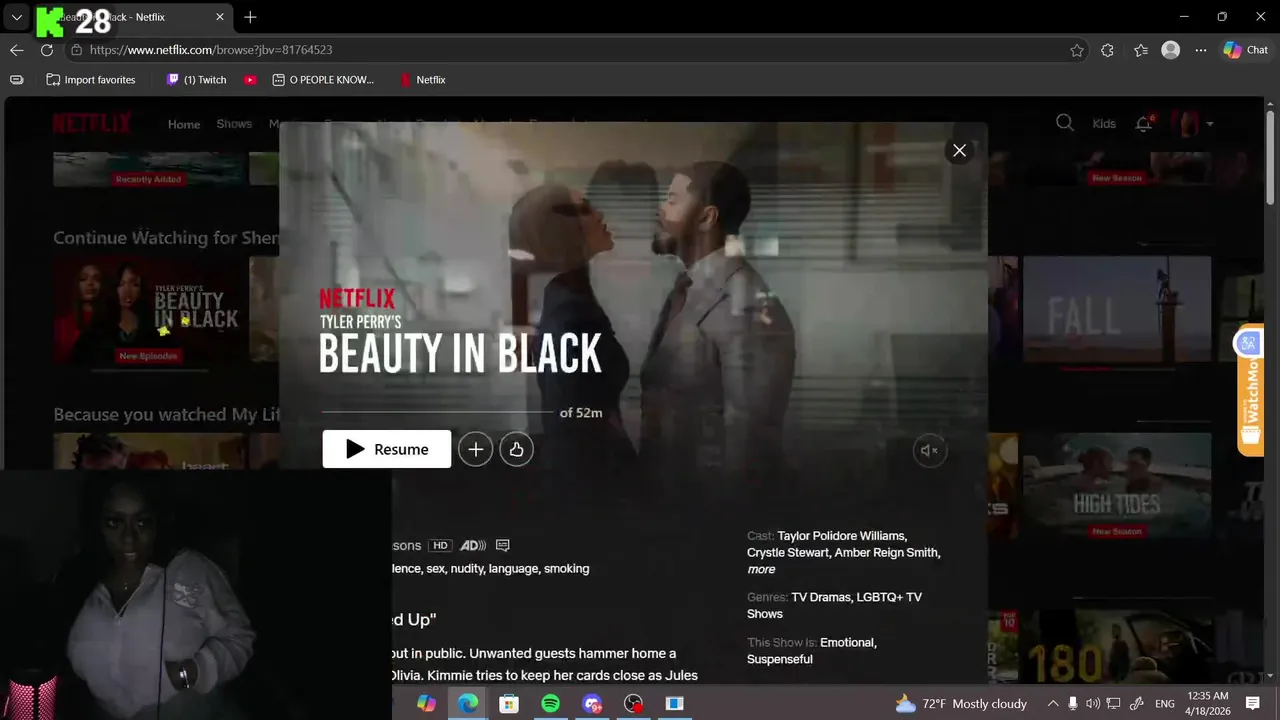Click the HD quality badge

tap(440, 545)
